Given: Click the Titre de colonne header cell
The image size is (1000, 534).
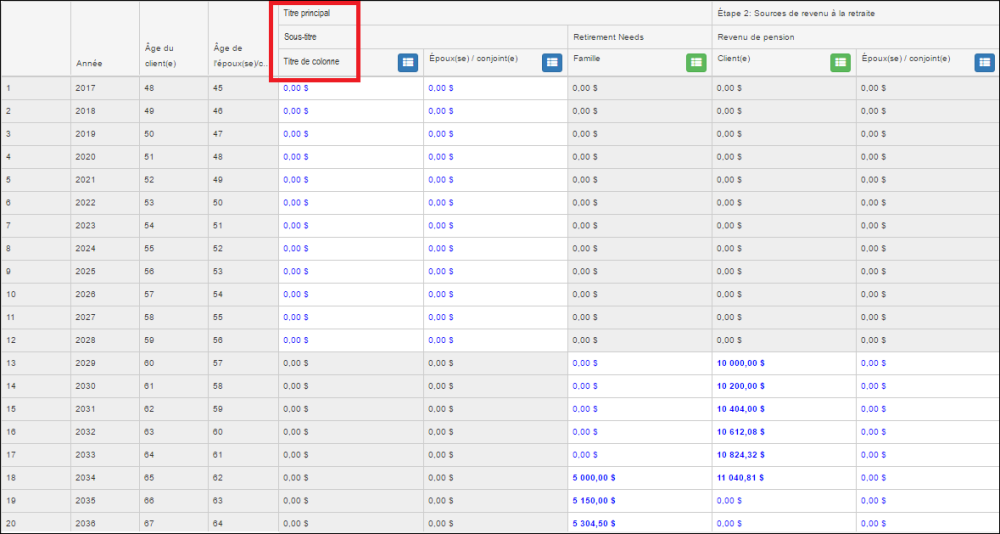Looking at the screenshot, I should point(311,61).
